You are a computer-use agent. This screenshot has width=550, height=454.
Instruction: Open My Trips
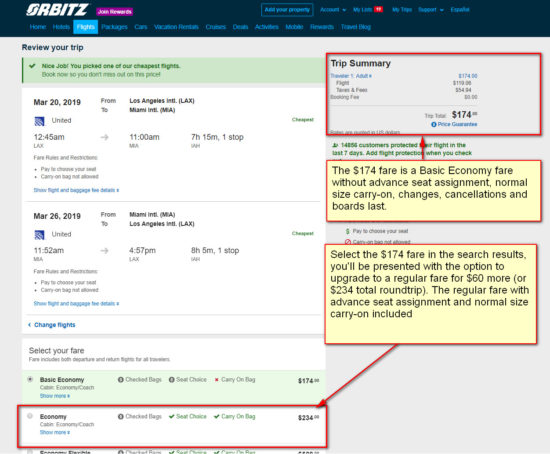402,10
